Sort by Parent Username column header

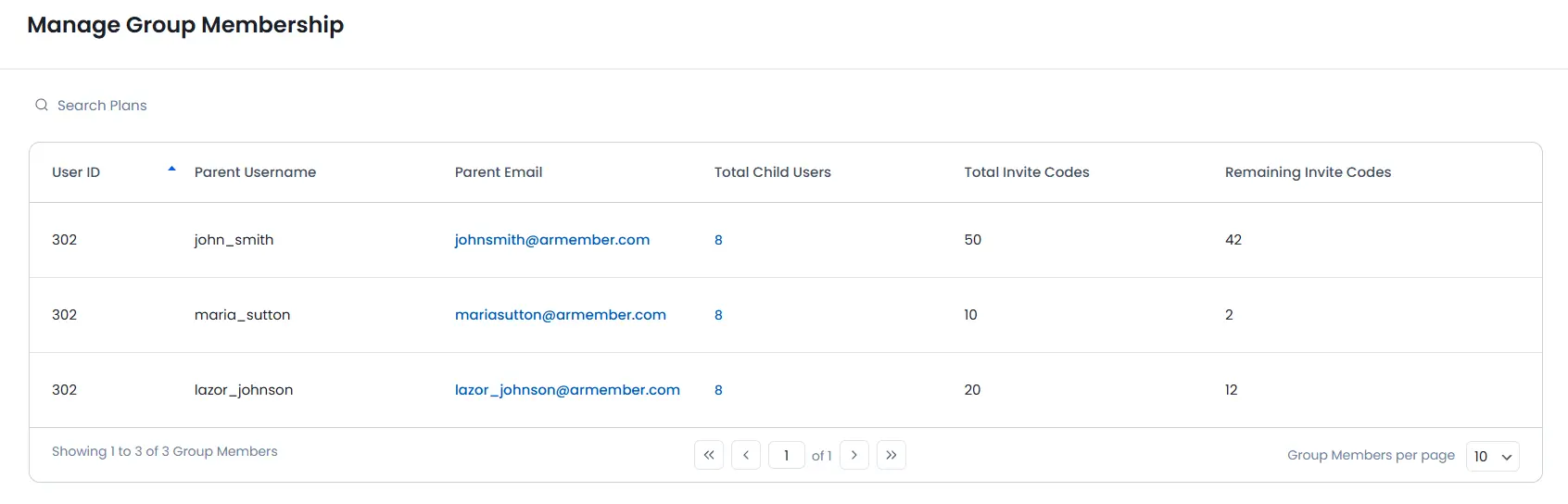255,172
